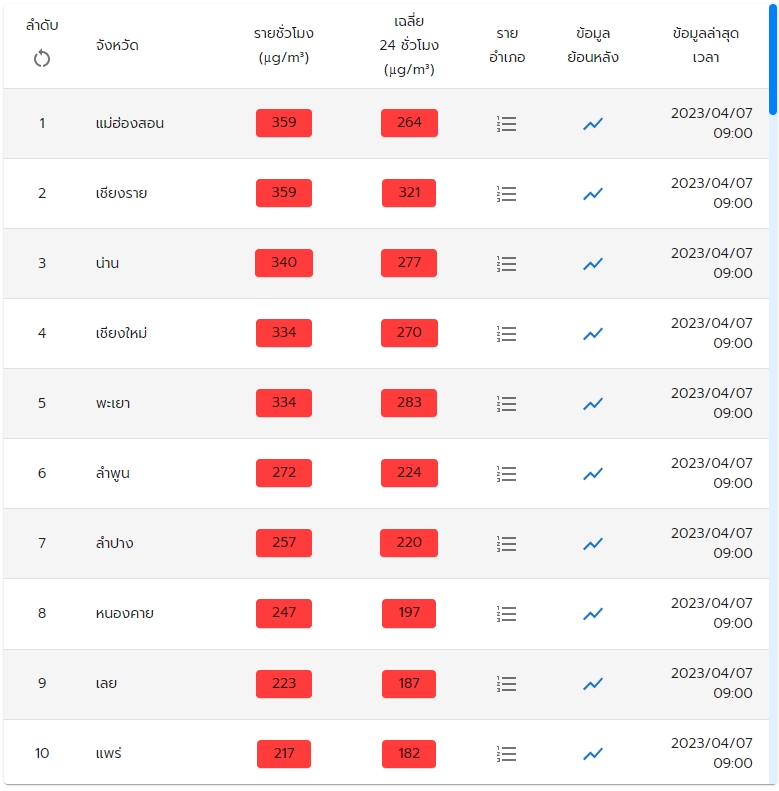Image resolution: width=779 pixels, height=791 pixels.
Task: Click แม่ฮ่องสอน hourly value 359 badge
Action: coord(284,123)
